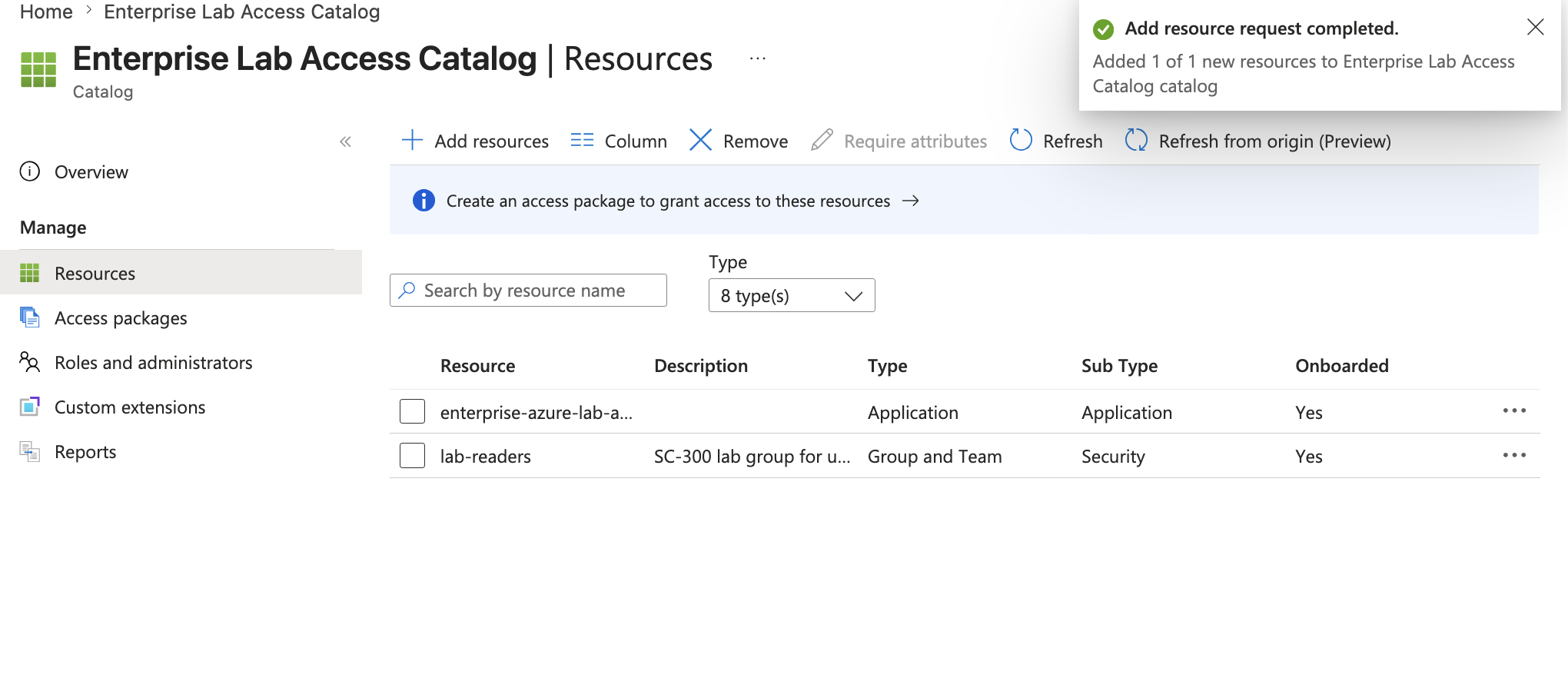Open Access packages in the sidebar
This screenshot has height=678, width=1568.
click(121, 318)
